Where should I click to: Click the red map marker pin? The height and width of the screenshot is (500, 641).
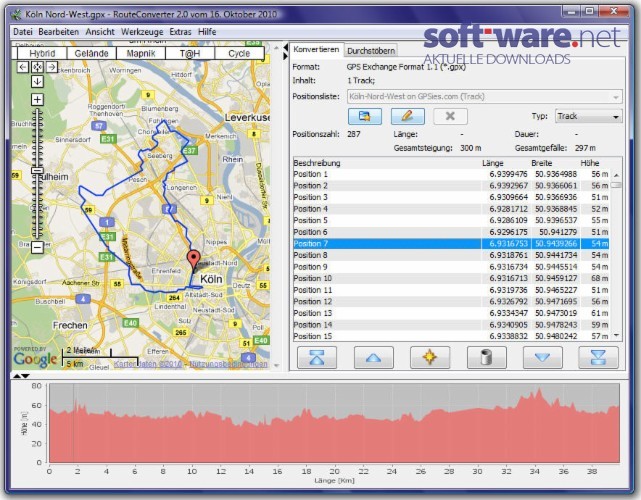pos(193,260)
